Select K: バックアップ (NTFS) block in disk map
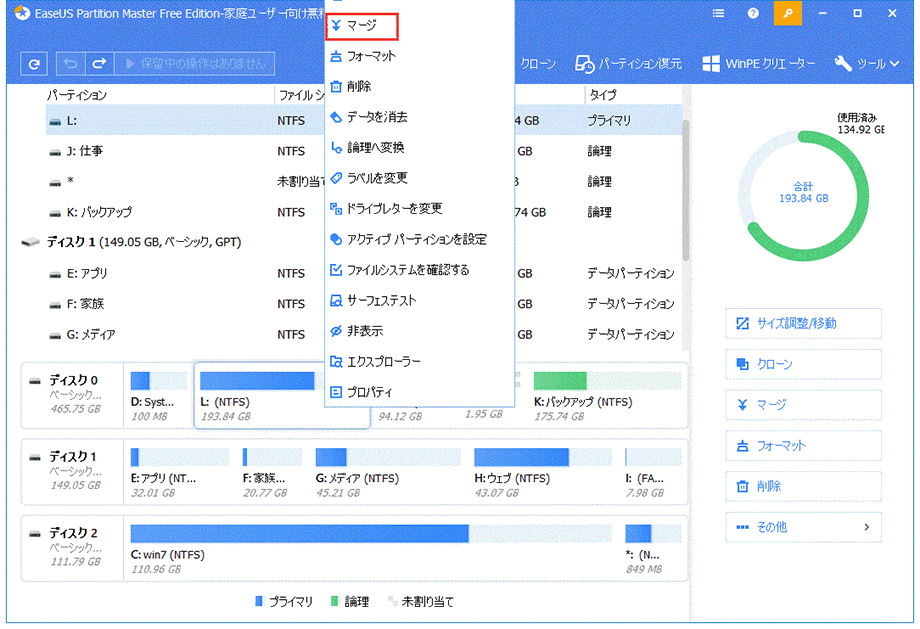Screen dimensions: 920x629 [x=607, y=396]
